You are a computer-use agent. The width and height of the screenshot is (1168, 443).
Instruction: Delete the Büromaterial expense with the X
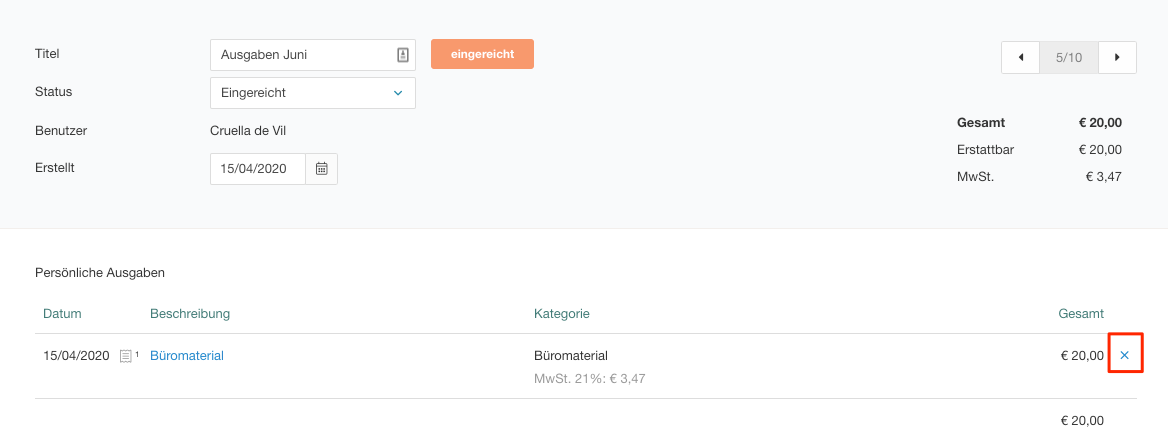[x=1124, y=355]
